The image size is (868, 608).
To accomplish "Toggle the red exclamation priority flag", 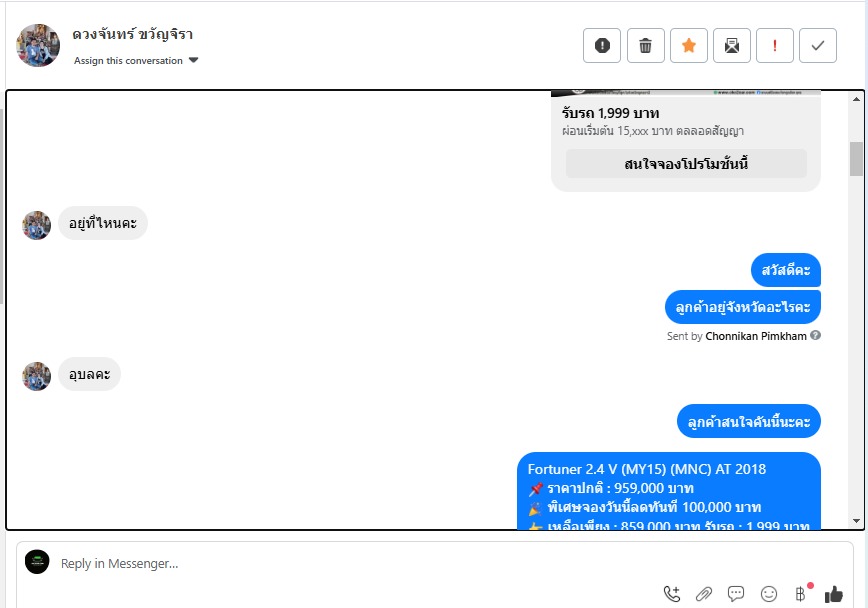I will (x=775, y=45).
